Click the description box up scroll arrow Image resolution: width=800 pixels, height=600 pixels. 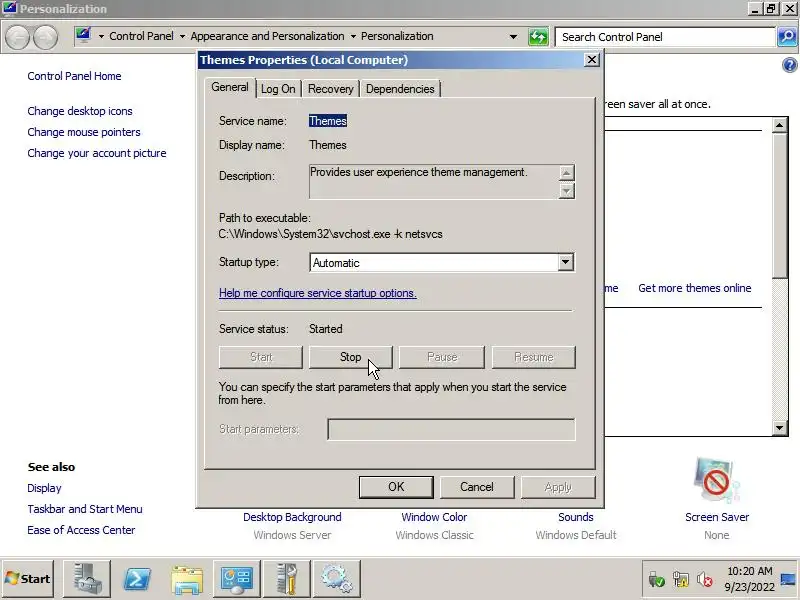coord(566,172)
